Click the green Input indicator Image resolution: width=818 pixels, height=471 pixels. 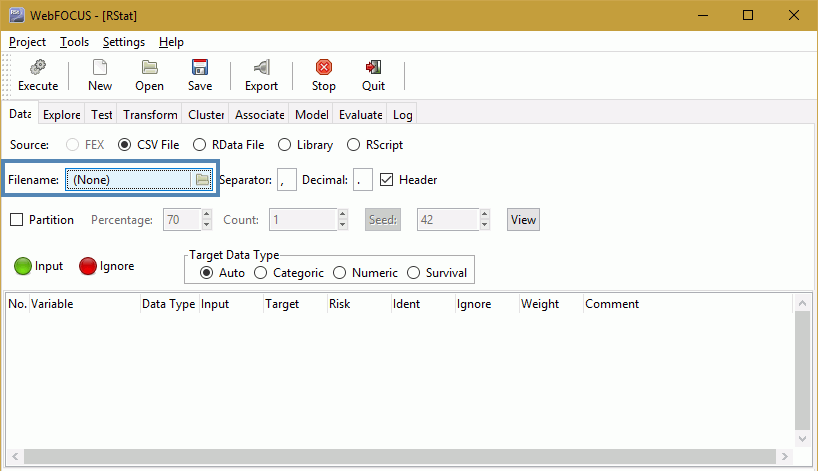click(22, 266)
